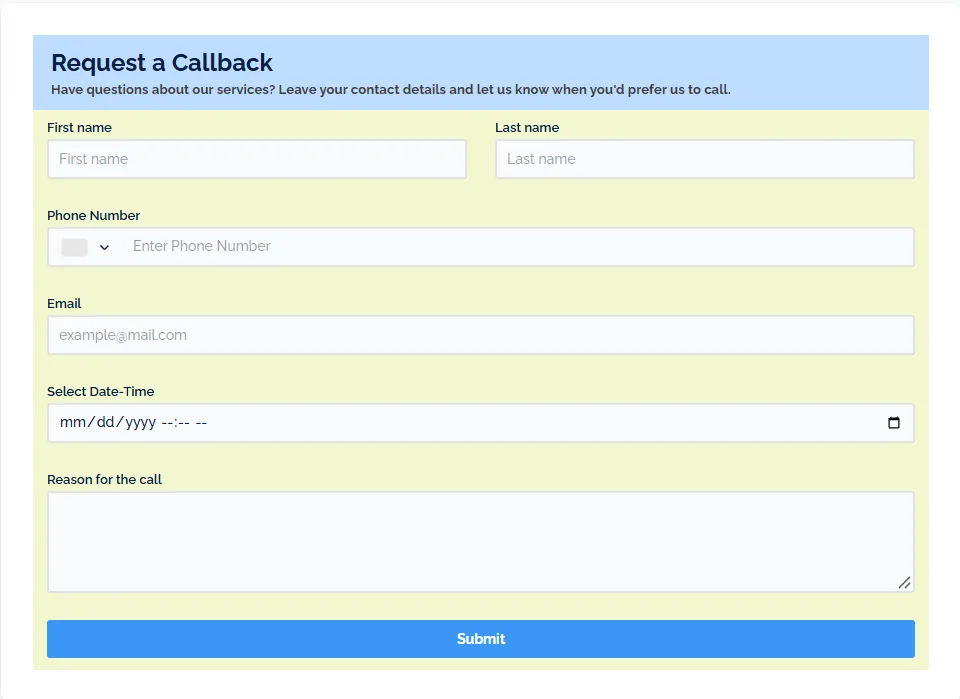
Task: Open the country code dropdown chevron
Action: click(104, 247)
